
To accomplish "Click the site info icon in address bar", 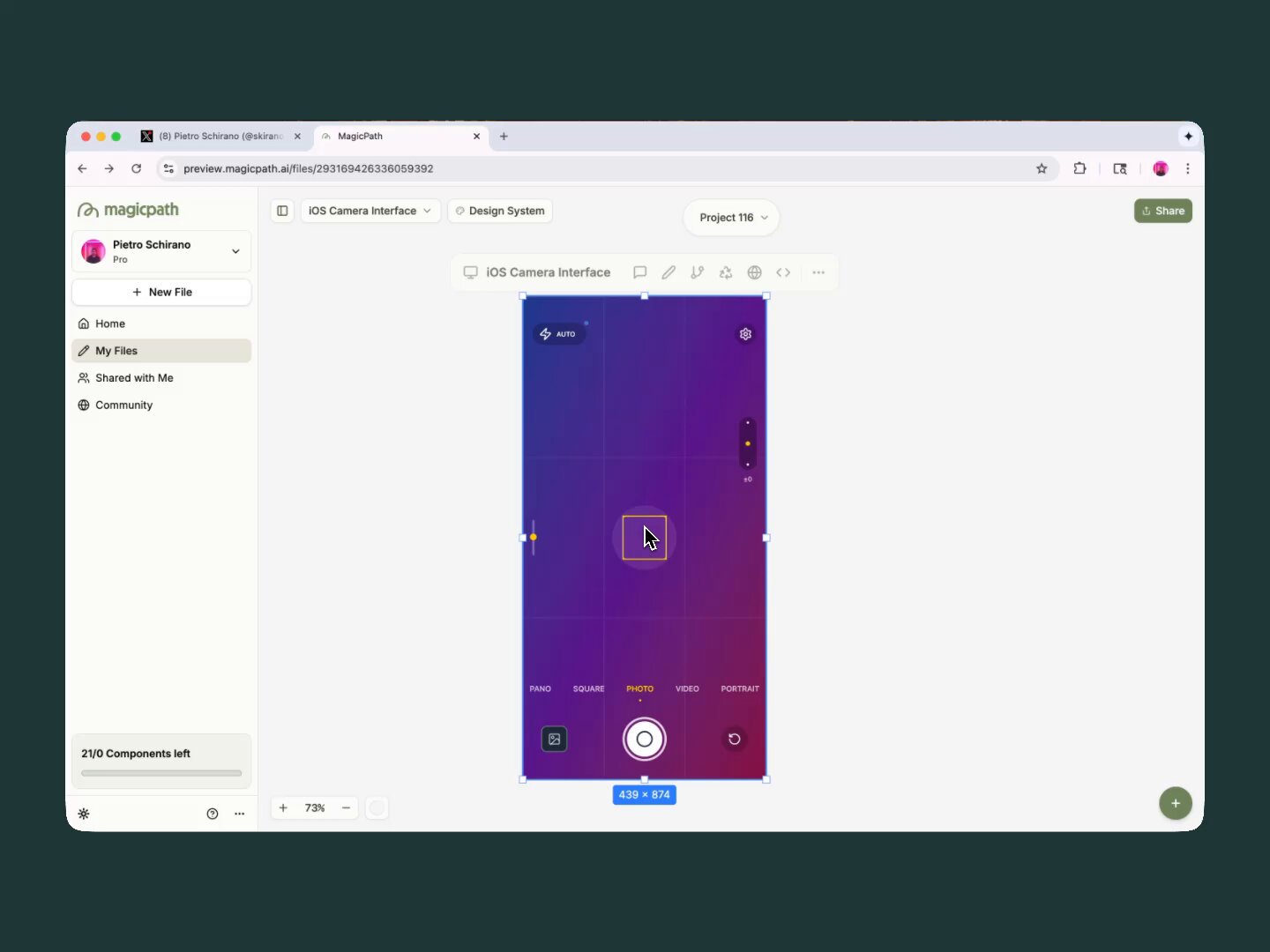I will [x=168, y=168].
